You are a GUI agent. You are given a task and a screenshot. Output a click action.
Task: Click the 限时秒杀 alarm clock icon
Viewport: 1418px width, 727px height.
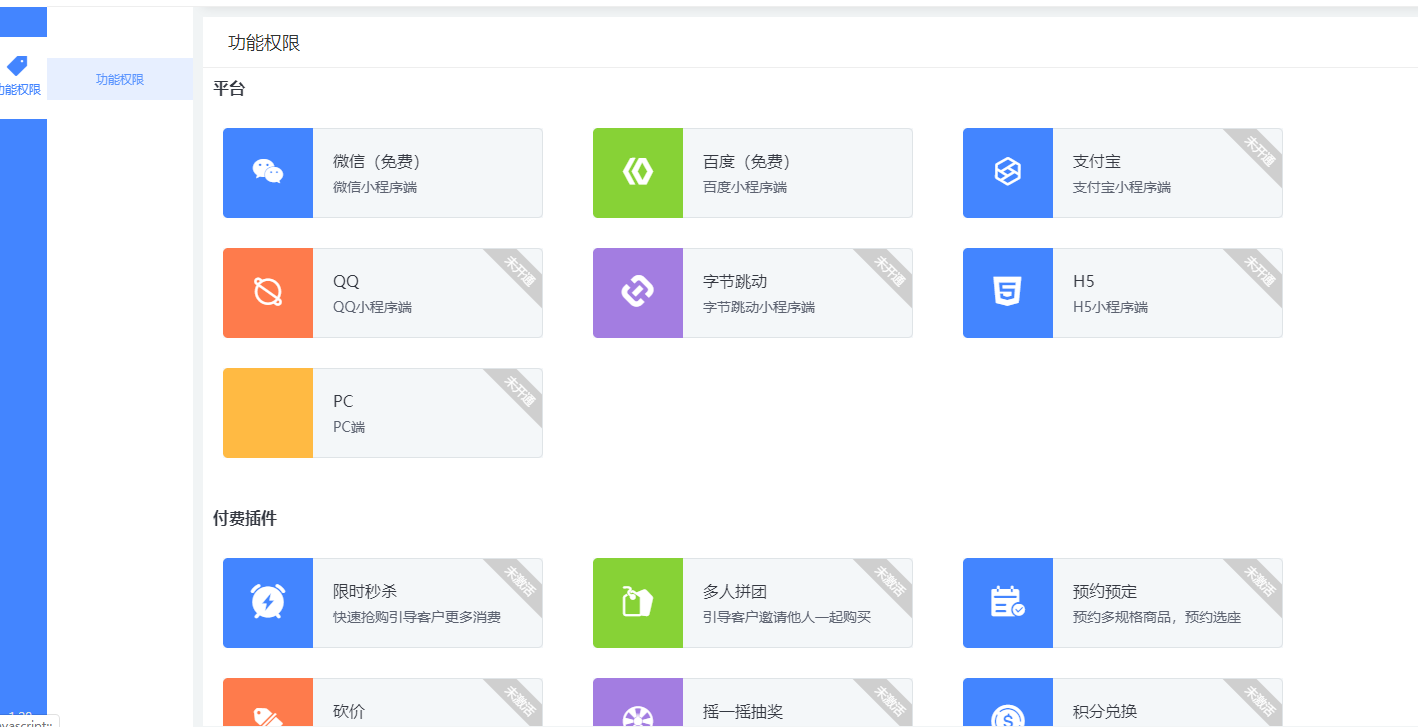tap(268, 602)
